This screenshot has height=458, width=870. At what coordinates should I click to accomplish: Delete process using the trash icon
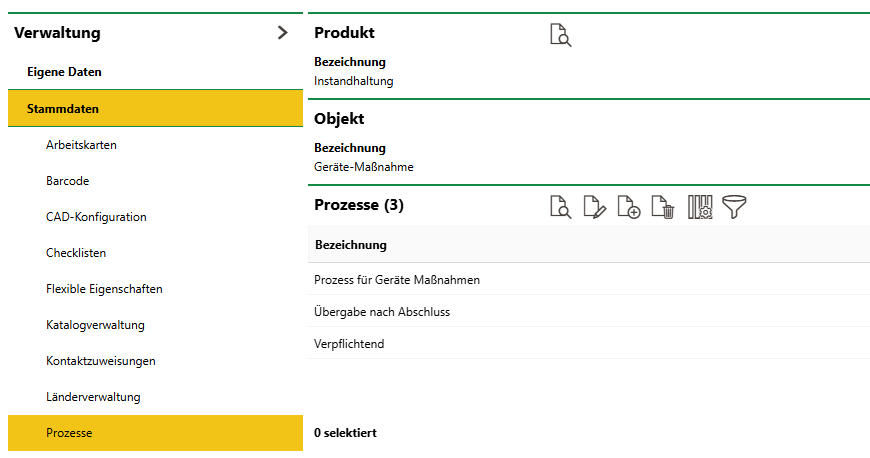point(663,208)
